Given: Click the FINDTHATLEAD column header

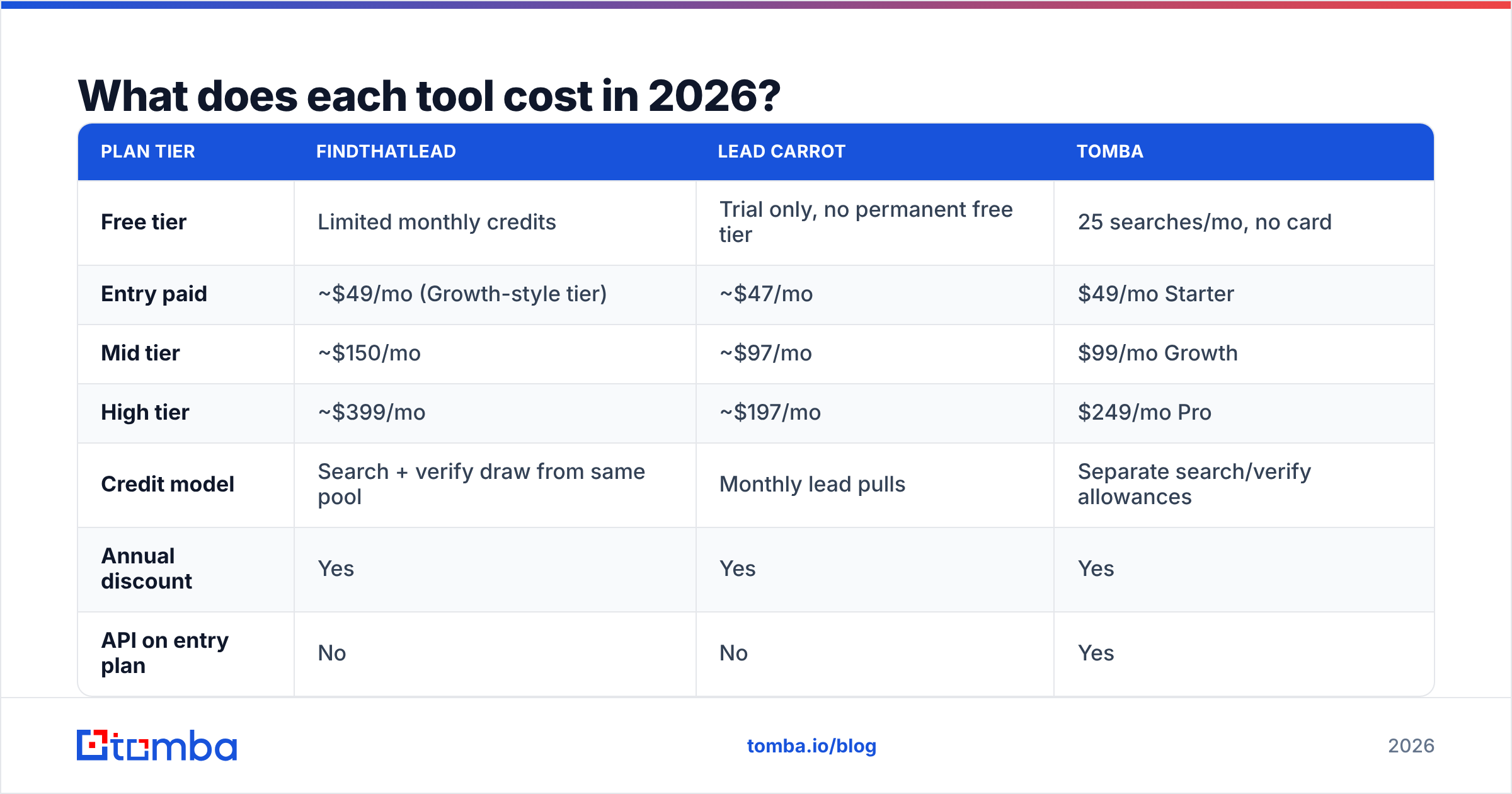Looking at the screenshot, I should click(x=386, y=151).
